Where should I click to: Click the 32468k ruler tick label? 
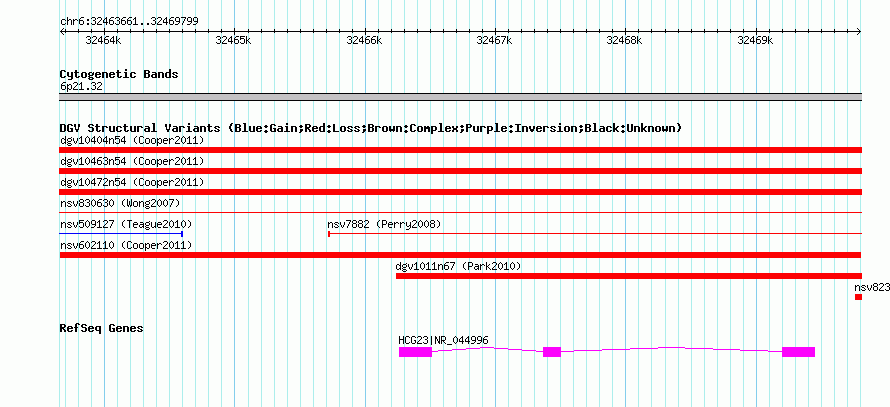[x=625, y=40]
